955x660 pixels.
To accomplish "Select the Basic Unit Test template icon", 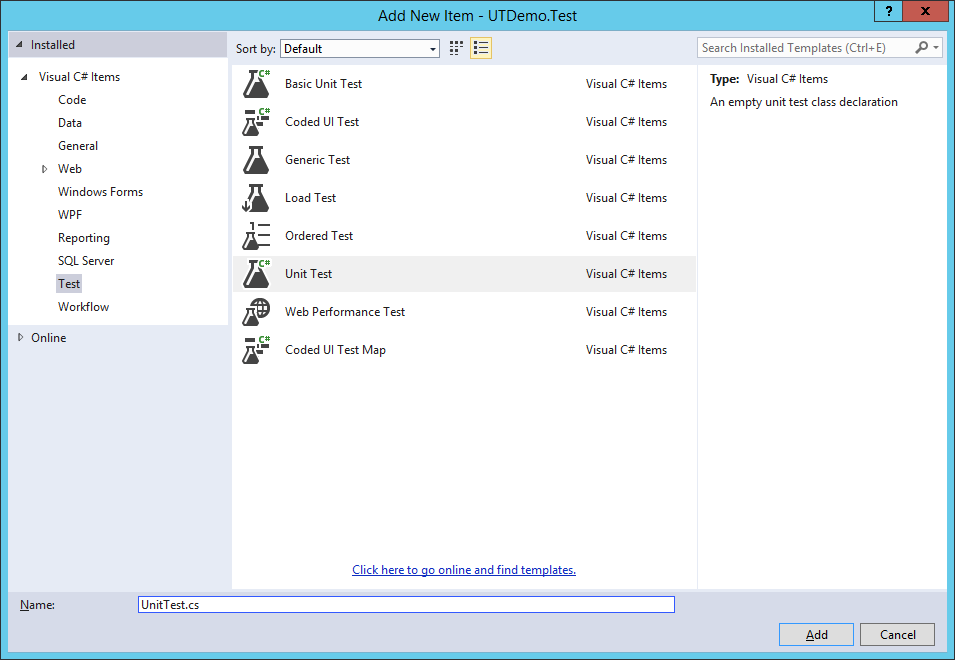I will (x=256, y=83).
